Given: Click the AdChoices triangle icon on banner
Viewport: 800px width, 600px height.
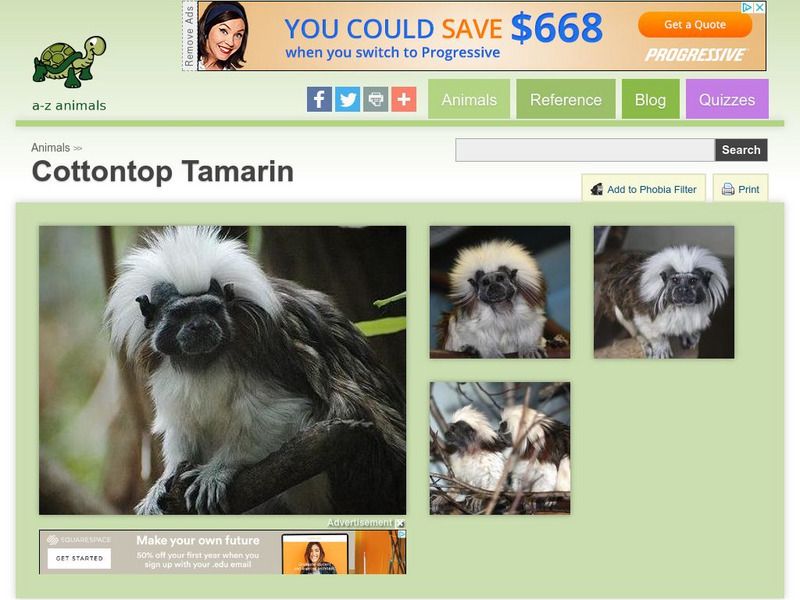Looking at the screenshot, I should click(x=747, y=7).
